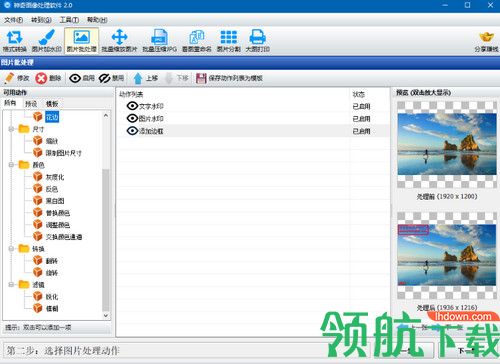Open the 工具 menu
This screenshot has width=500, height=364.
[x=69, y=20]
